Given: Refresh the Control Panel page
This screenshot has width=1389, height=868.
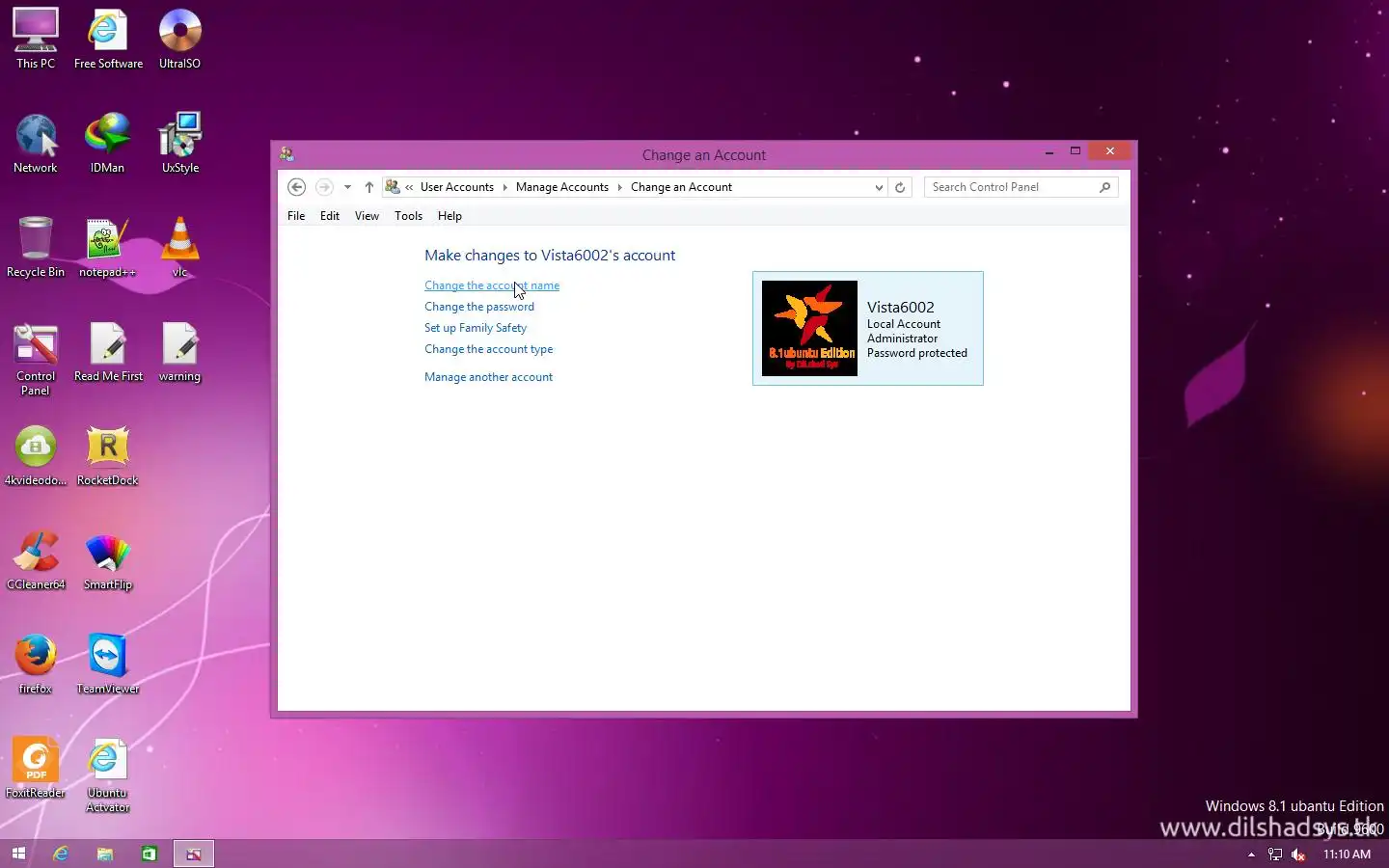Looking at the screenshot, I should coord(900,187).
